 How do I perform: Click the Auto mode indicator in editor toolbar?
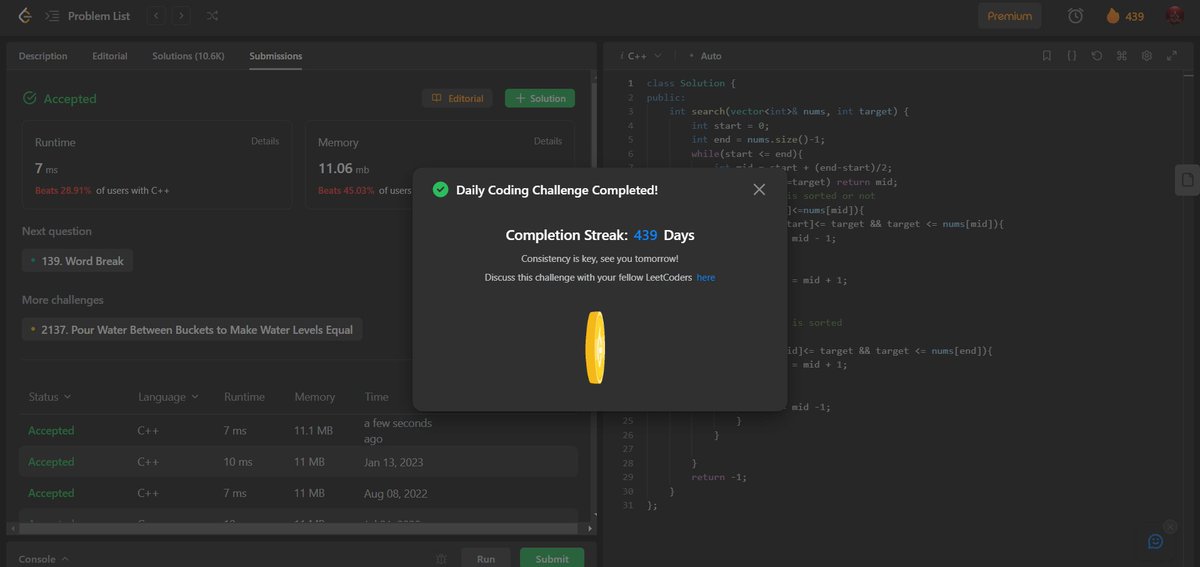click(706, 56)
